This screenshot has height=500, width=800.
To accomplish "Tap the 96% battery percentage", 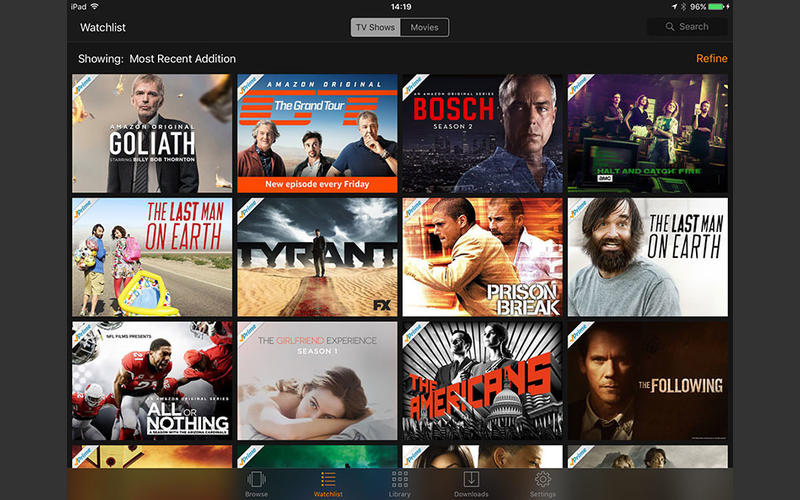I will click(698, 7).
